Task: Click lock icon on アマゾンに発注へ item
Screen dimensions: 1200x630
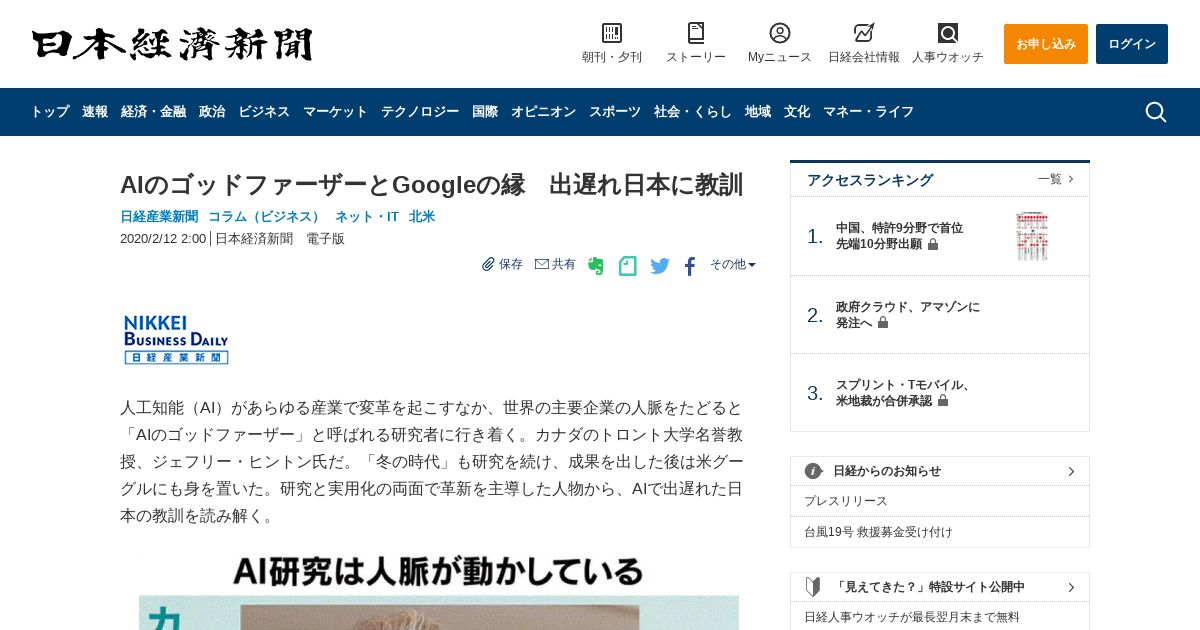Action: [x=883, y=323]
